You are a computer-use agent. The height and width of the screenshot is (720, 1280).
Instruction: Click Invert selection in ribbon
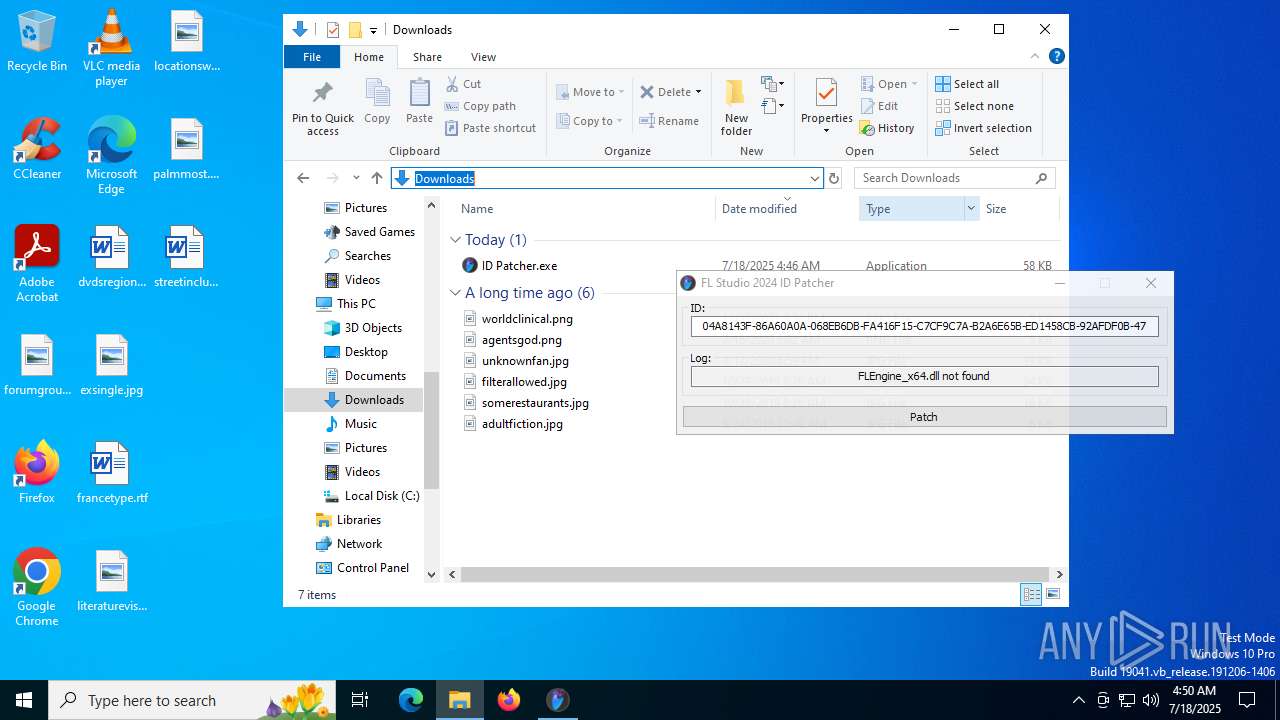click(983, 128)
